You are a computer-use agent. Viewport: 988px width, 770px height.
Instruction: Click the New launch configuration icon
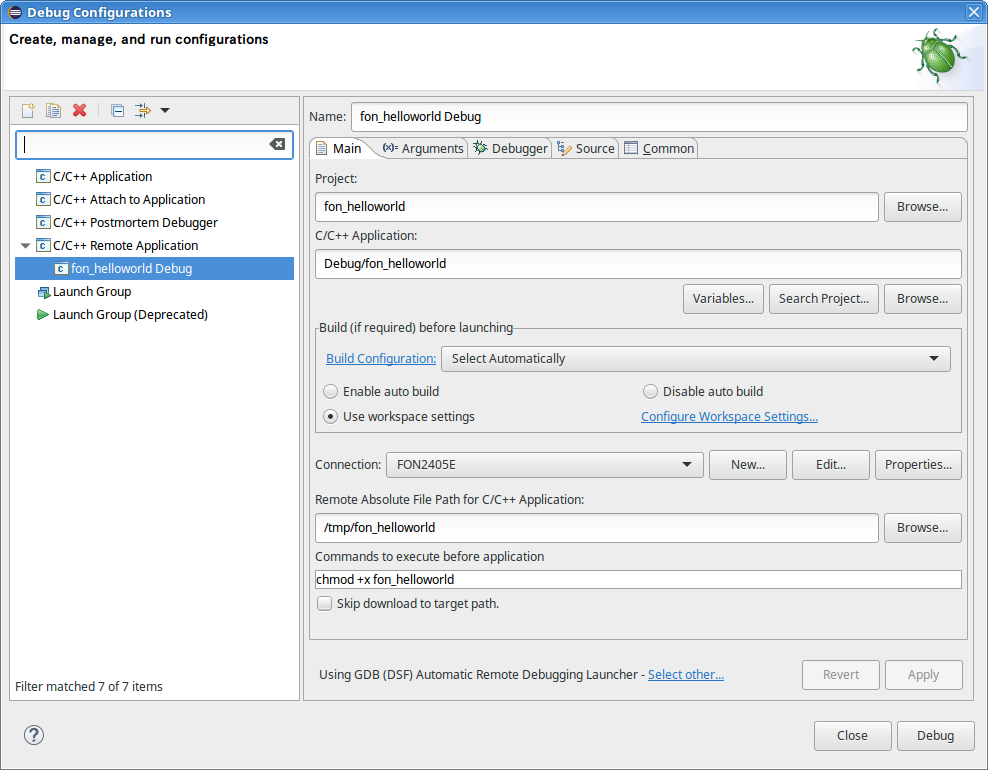[x=28, y=111]
